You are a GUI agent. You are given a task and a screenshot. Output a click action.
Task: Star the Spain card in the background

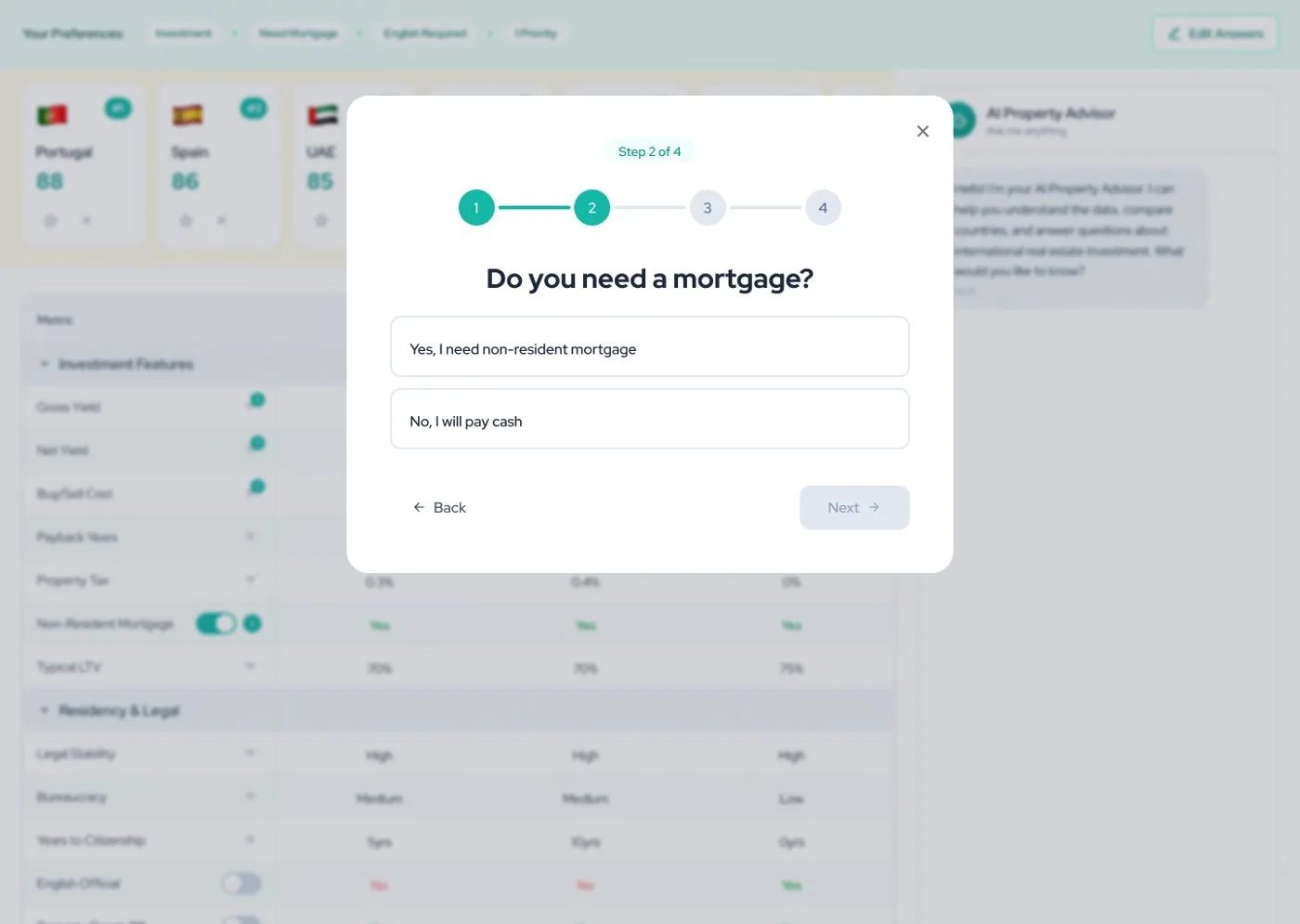[x=186, y=220]
